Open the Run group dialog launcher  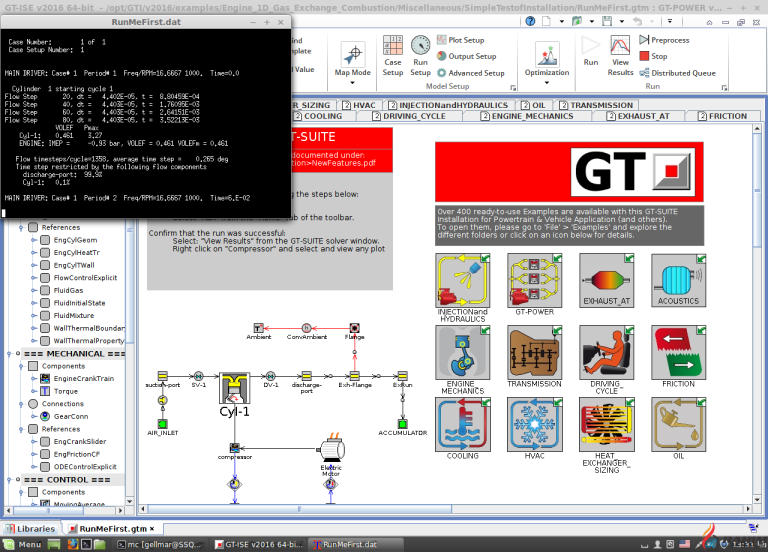(724, 88)
